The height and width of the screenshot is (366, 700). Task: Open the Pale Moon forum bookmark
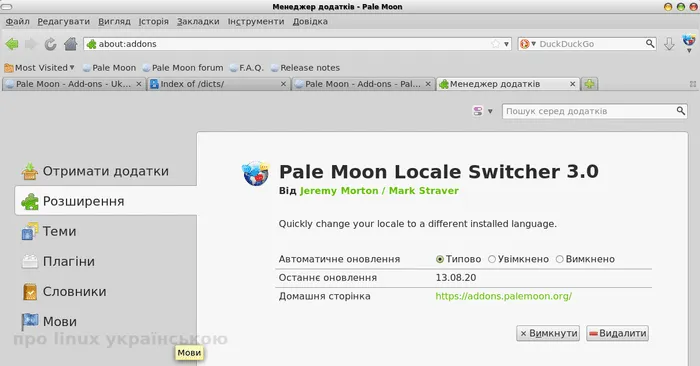coord(183,67)
